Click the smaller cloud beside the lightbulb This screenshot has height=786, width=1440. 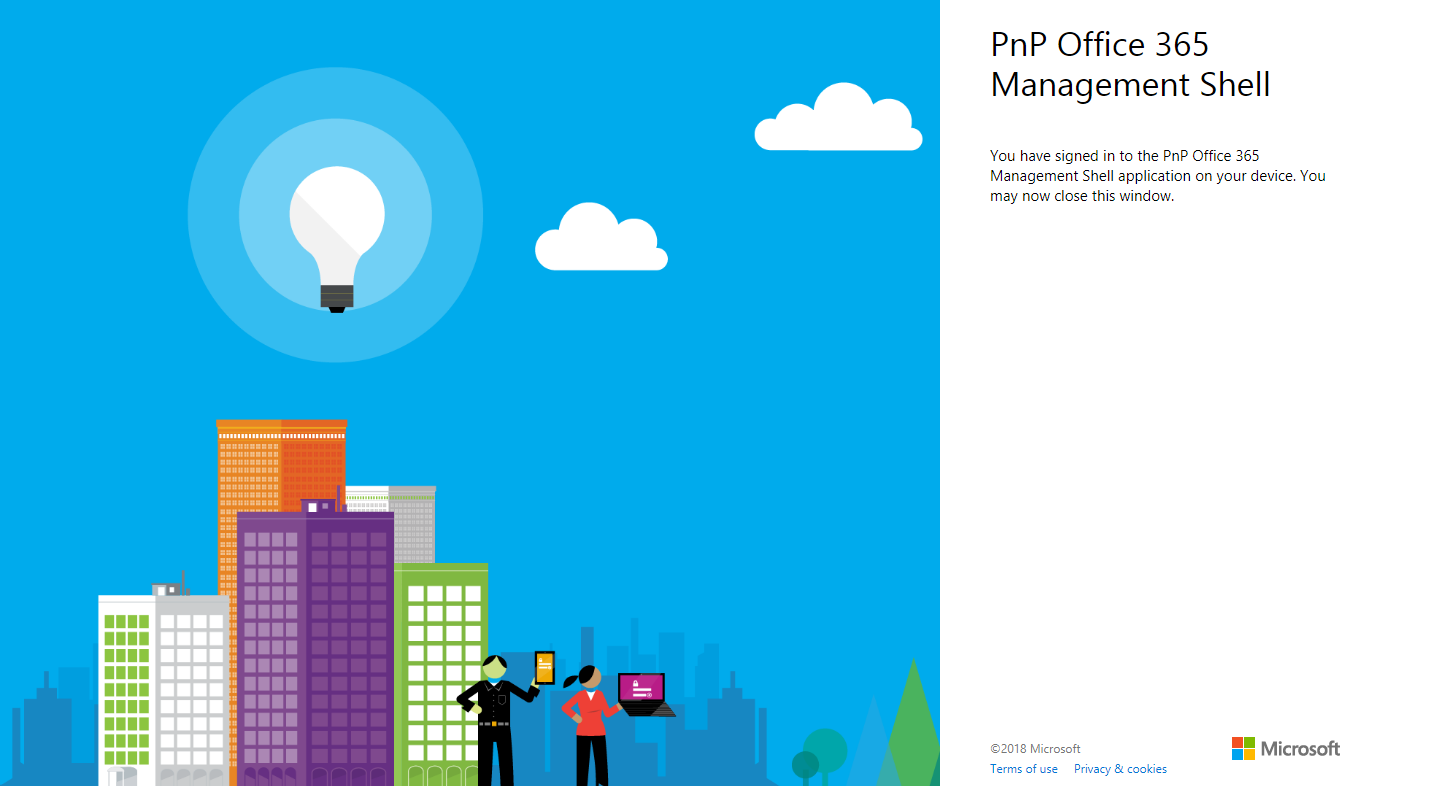(601, 242)
